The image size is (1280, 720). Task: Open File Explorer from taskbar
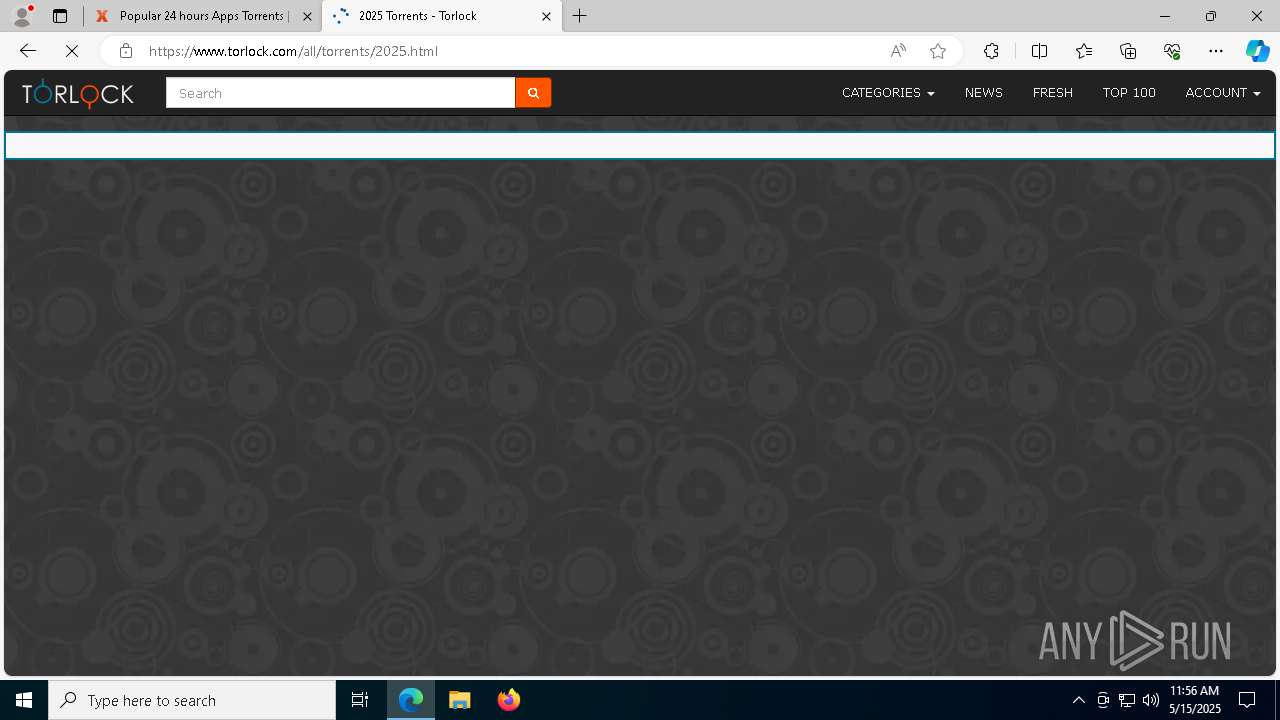tap(460, 700)
